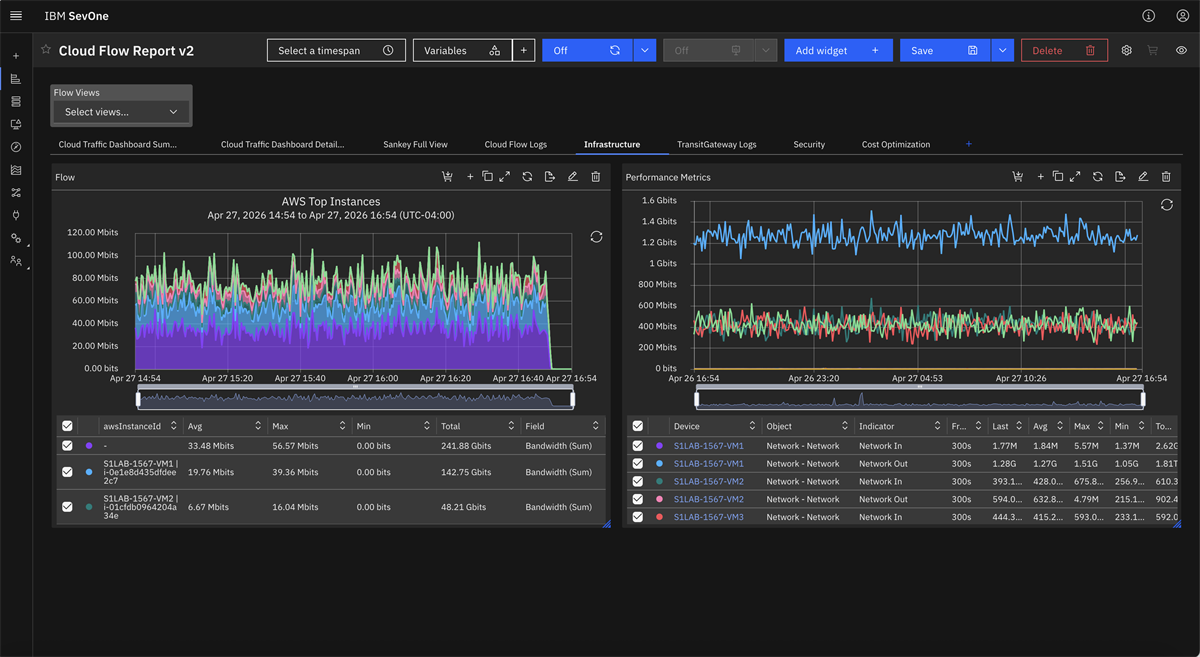1200x657 pixels.
Task: Expand the Flow widget to fullscreen
Action: [505, 177]
